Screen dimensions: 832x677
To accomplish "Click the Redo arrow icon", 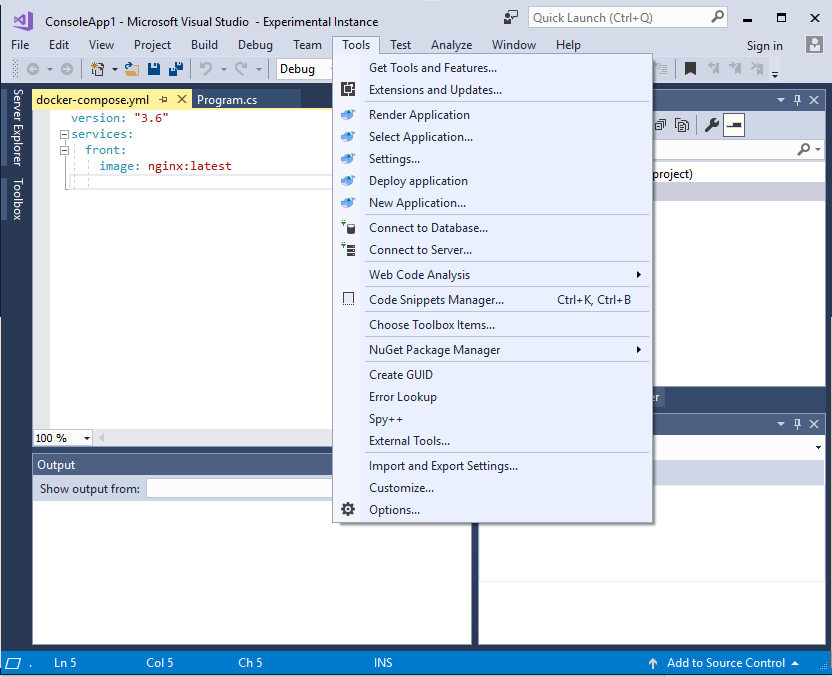I will (241, 69).
